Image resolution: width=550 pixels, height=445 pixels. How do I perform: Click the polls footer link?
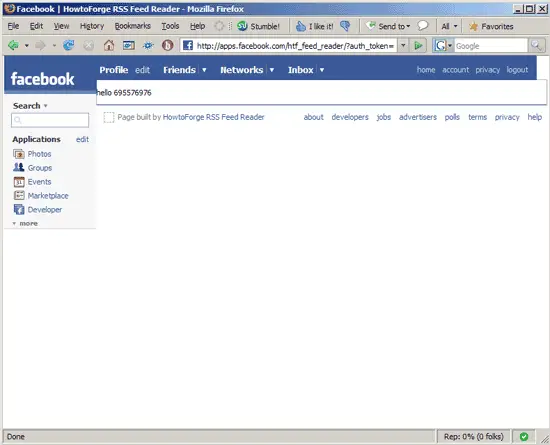click(x=452, y=117)
